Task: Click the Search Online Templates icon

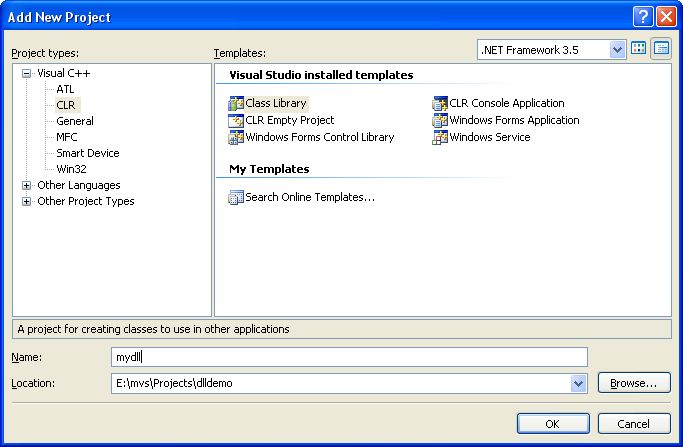Action: pos(236,197)
